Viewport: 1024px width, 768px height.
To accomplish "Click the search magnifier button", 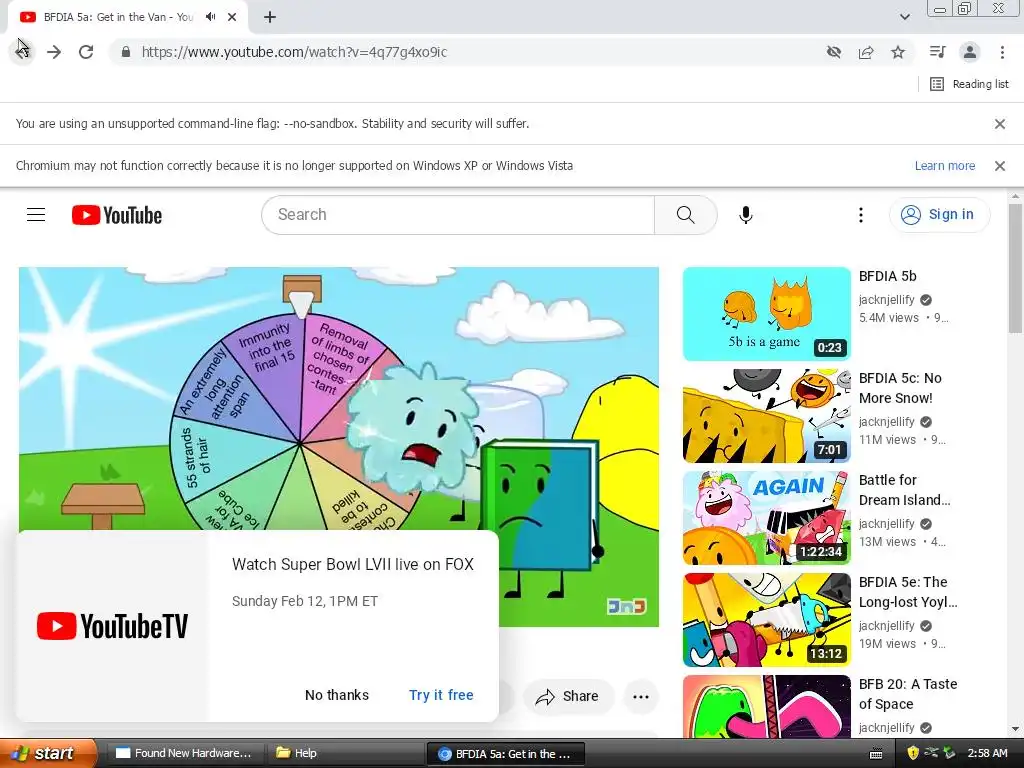I will coord(685,214).
